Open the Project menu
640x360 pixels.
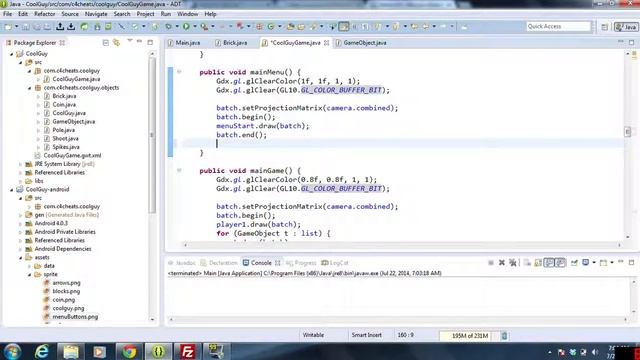(145, 14)
